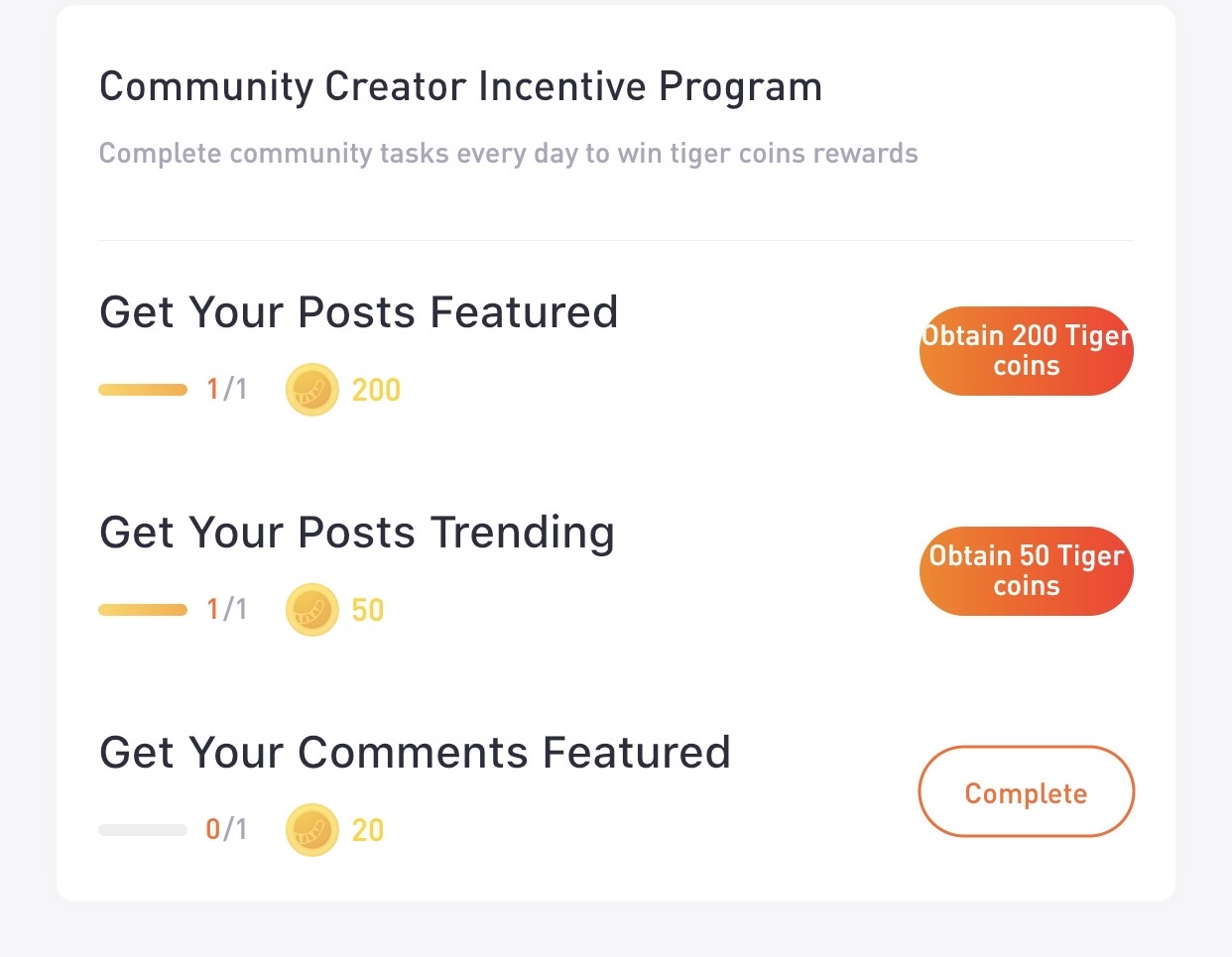Open the Get Your Comments Featured task

pos(415,753)
